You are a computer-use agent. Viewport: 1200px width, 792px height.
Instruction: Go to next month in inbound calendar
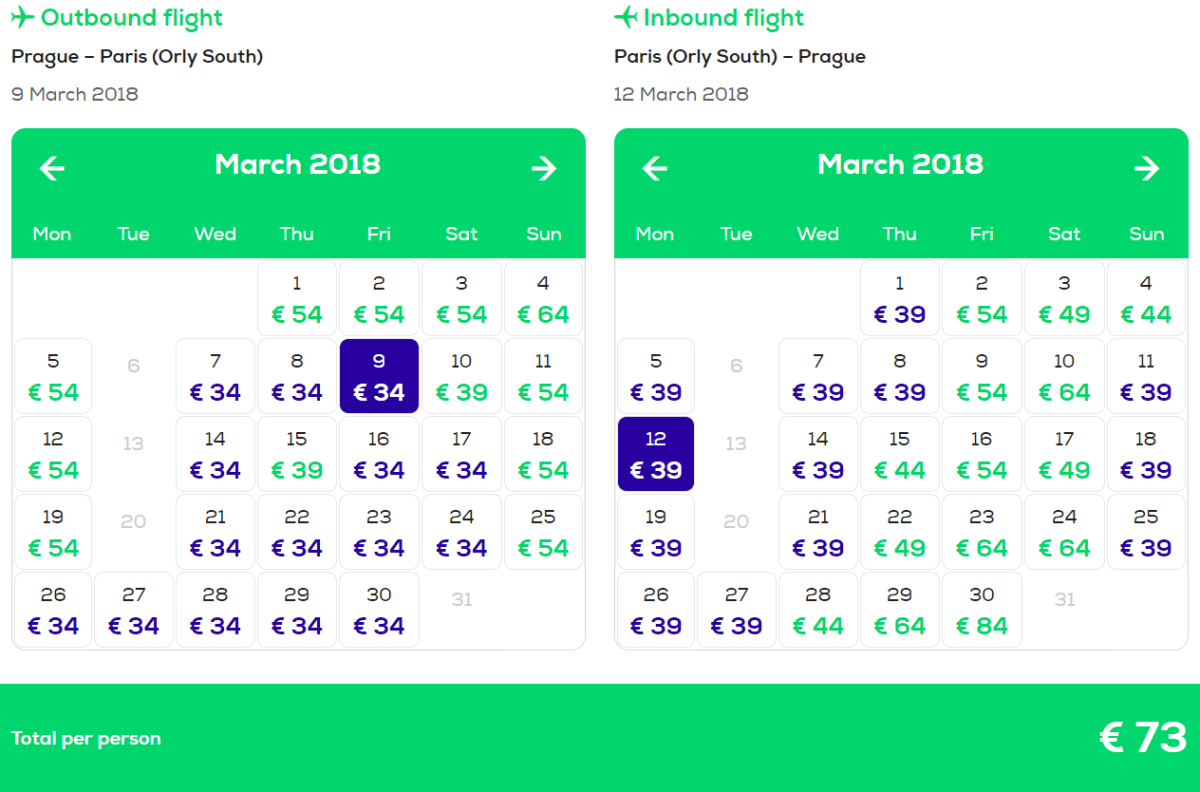(1147, 168)
